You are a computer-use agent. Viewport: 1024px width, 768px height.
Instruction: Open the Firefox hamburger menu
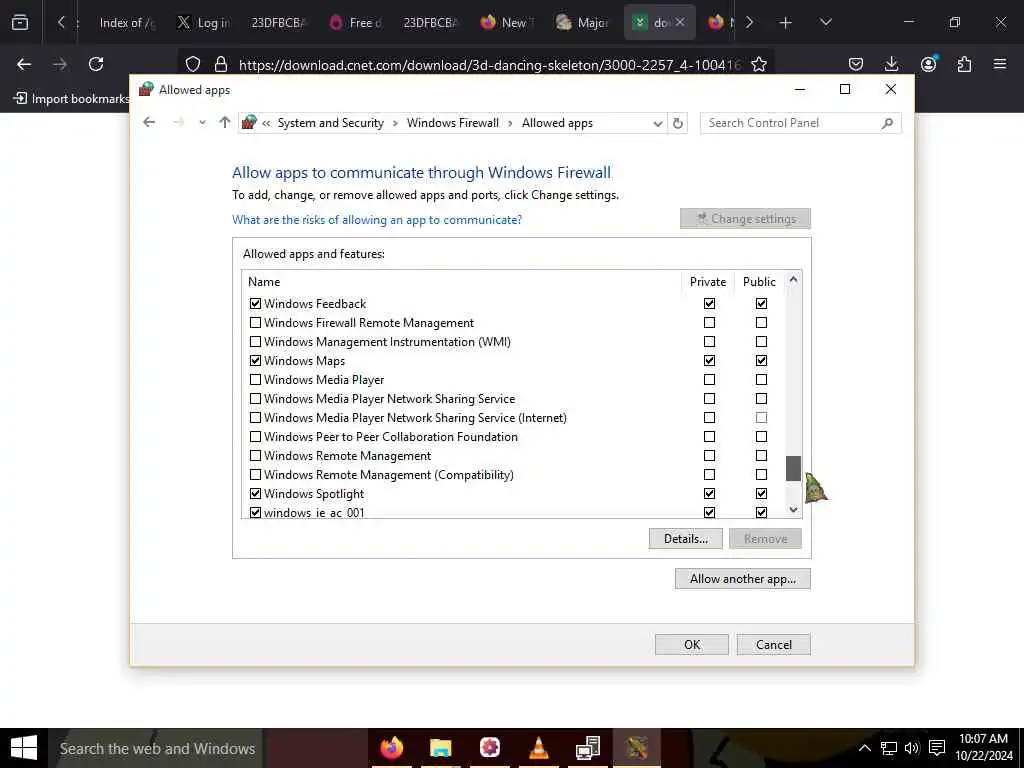click(x=1000, y=64)
